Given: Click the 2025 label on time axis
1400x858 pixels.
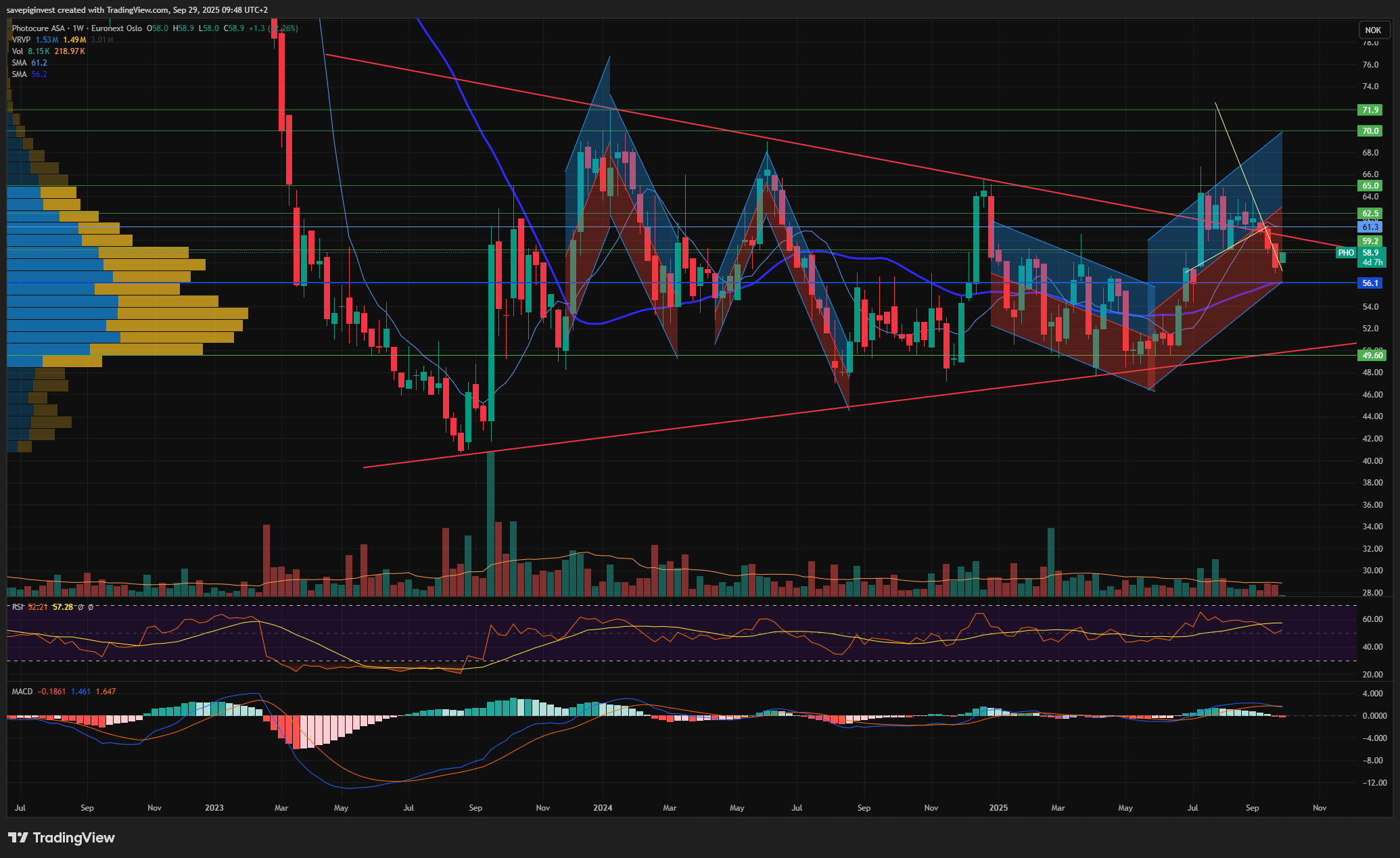Looking at the screenshot, I should 998,808.
